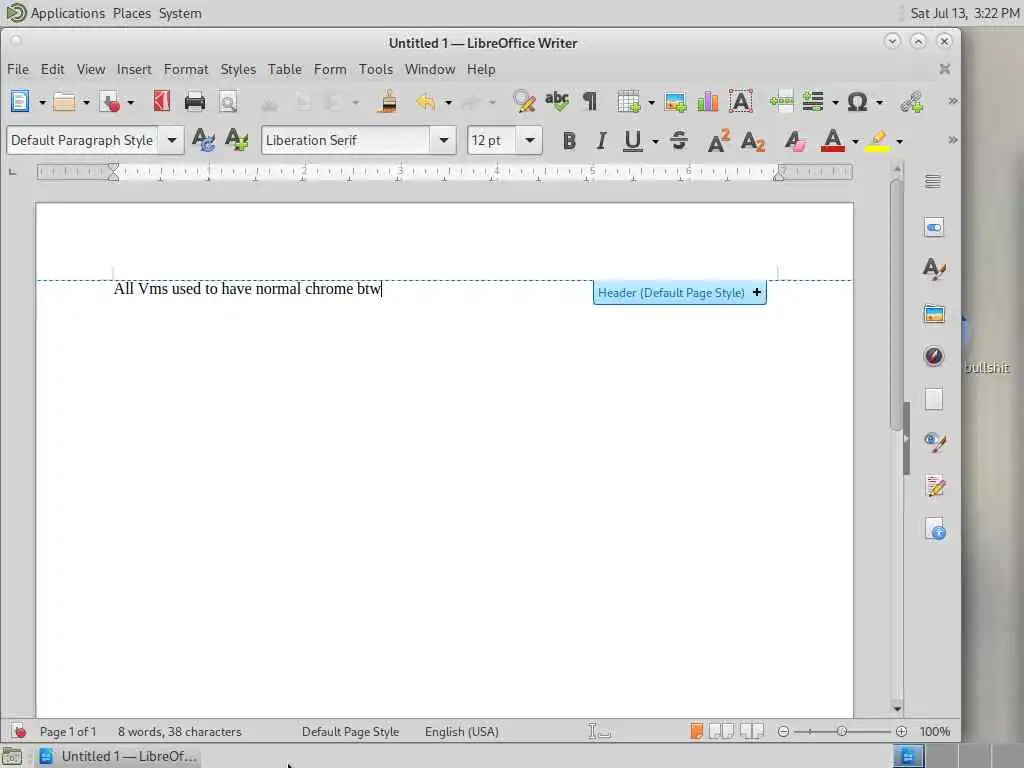Image resolution: width=1024 pixels, height=768 pixels.
Task: Export document directly as PDF
Action: (162, 102)
